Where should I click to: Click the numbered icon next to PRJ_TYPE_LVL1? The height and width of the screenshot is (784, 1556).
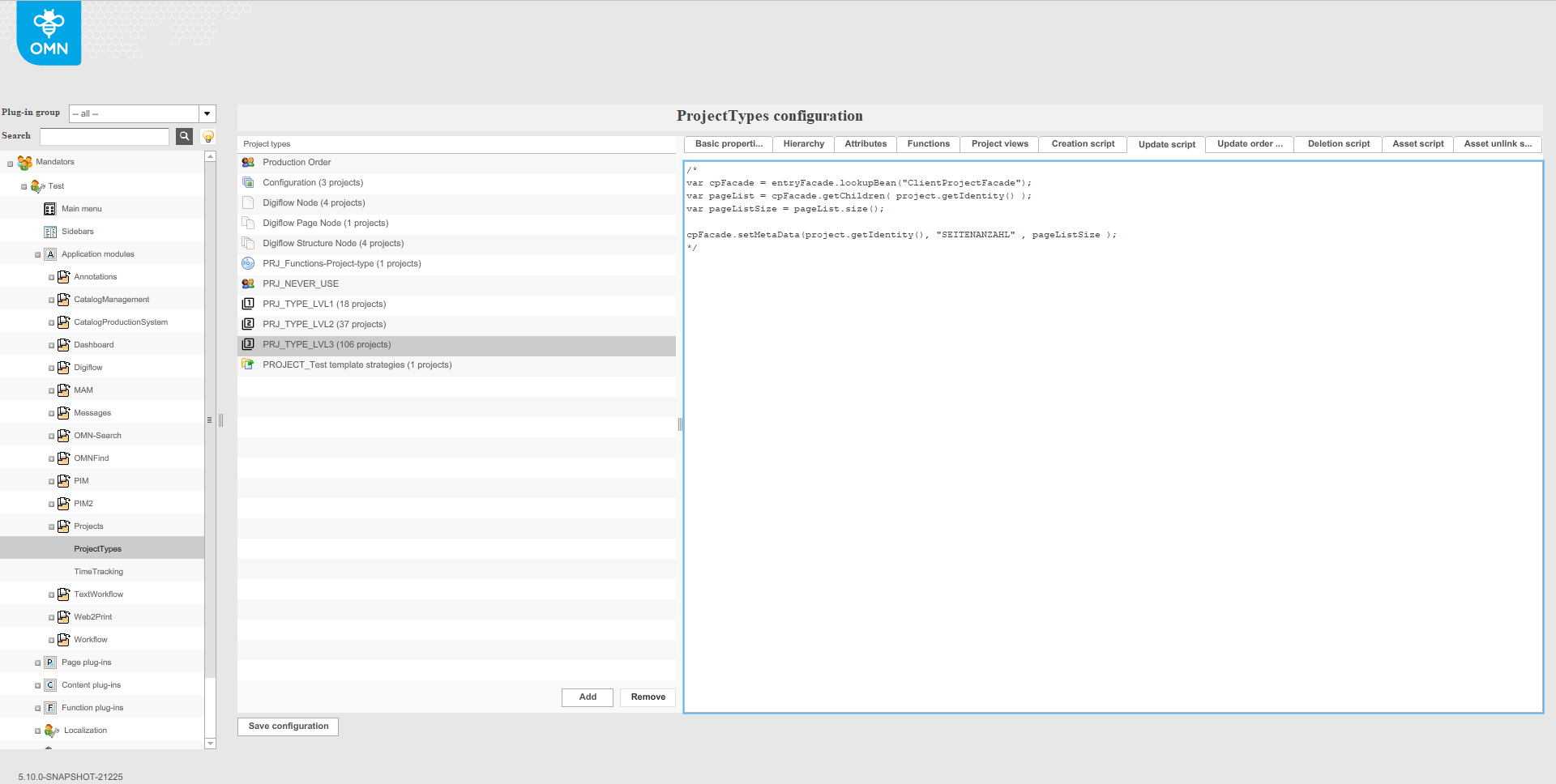click(x=248, y=304)
